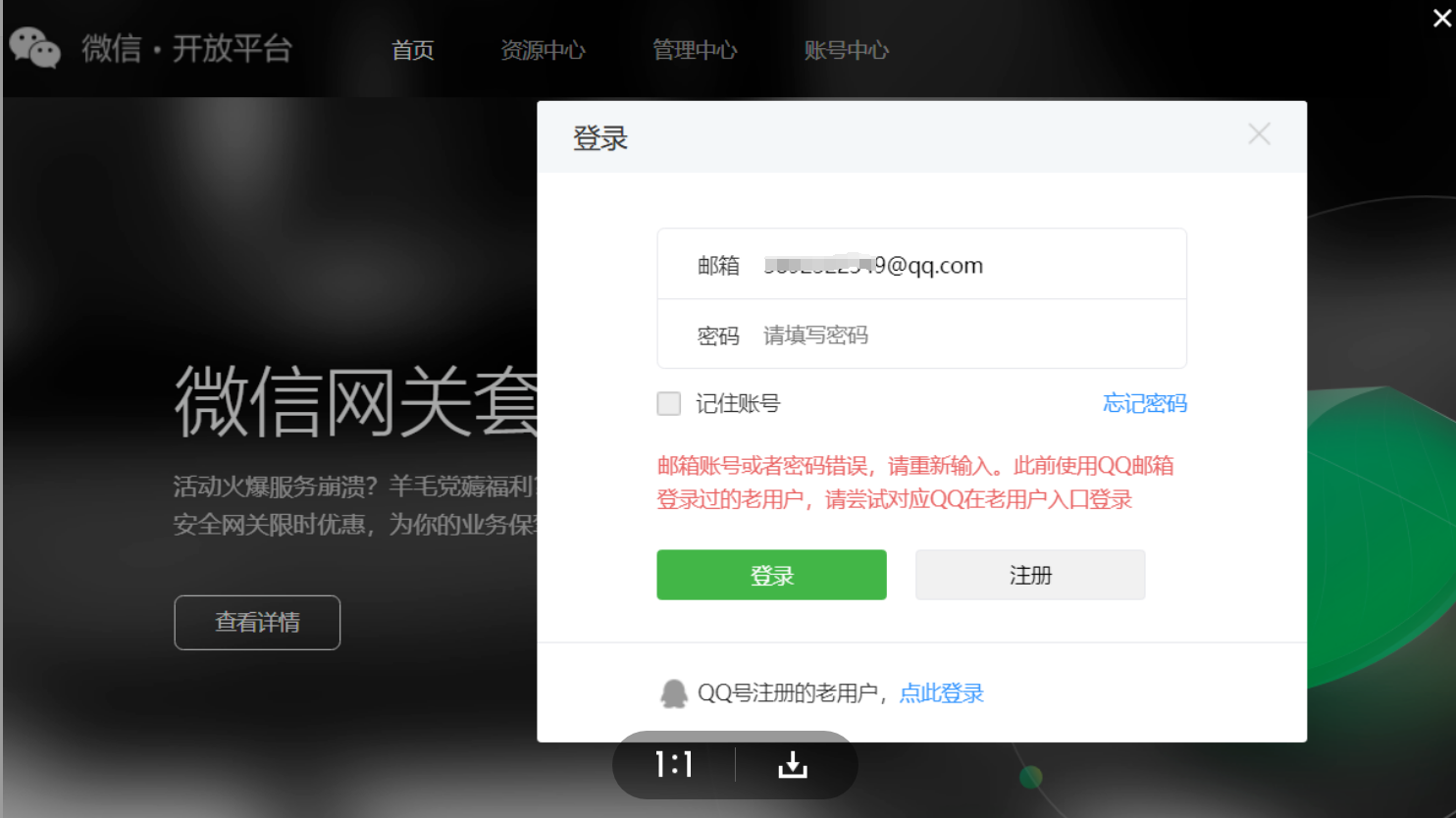Click the 微信网关 banner headline
1456x818 pixels.
click(356, 401)
